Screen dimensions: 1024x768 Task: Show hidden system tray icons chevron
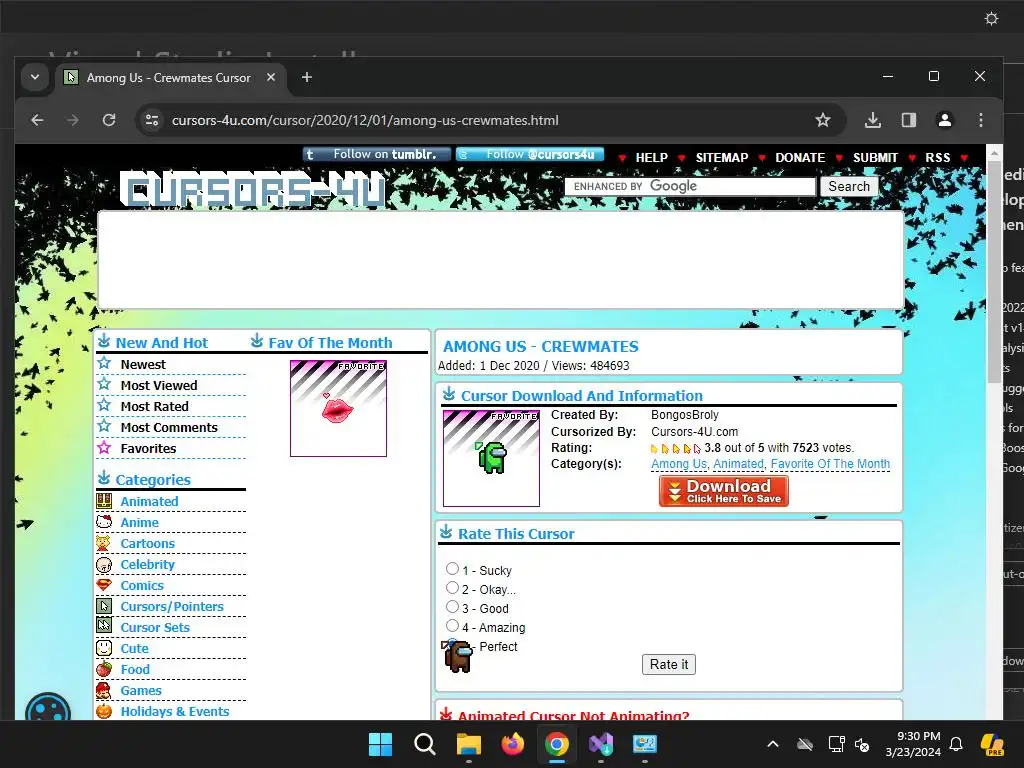click(x=773, y=744)
